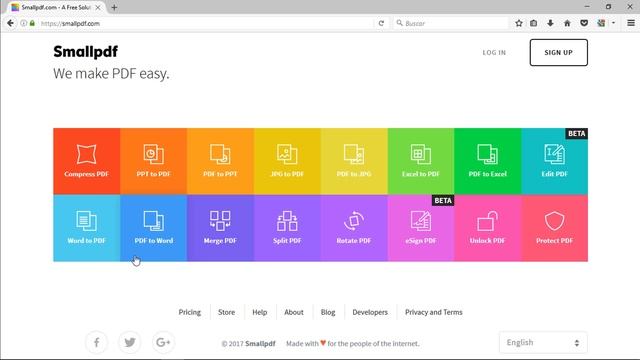Close the Smallpdf.com tab

[x=98, y=7]
